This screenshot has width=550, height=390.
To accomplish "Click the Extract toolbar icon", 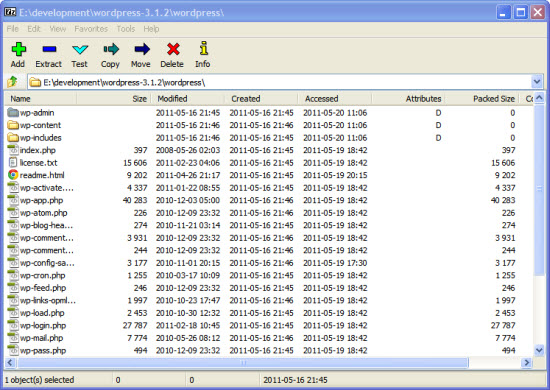I will tap(49, 49).
